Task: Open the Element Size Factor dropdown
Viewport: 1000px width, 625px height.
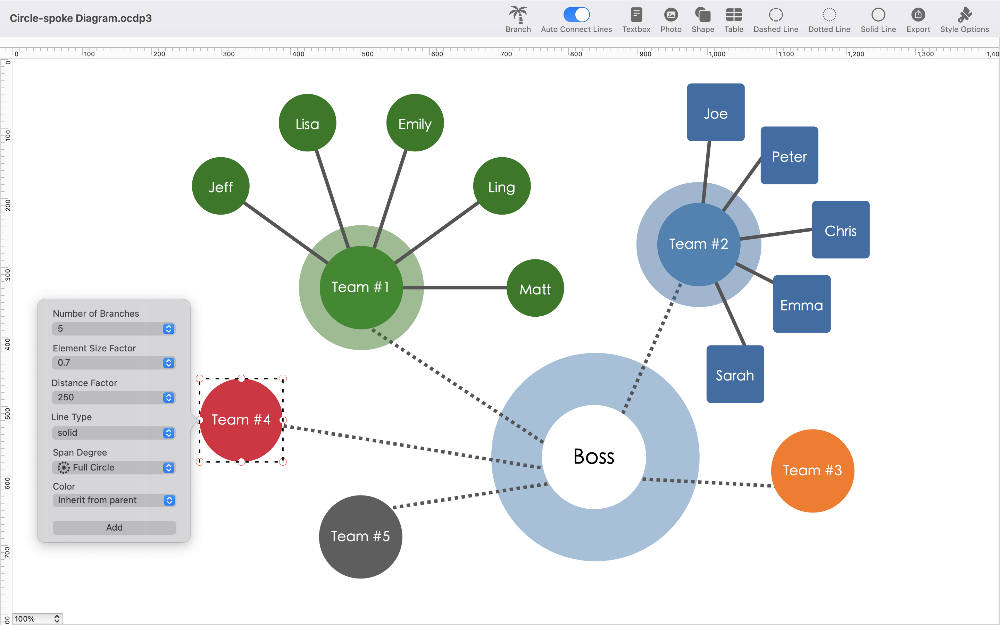Action: tap(114, 362)
